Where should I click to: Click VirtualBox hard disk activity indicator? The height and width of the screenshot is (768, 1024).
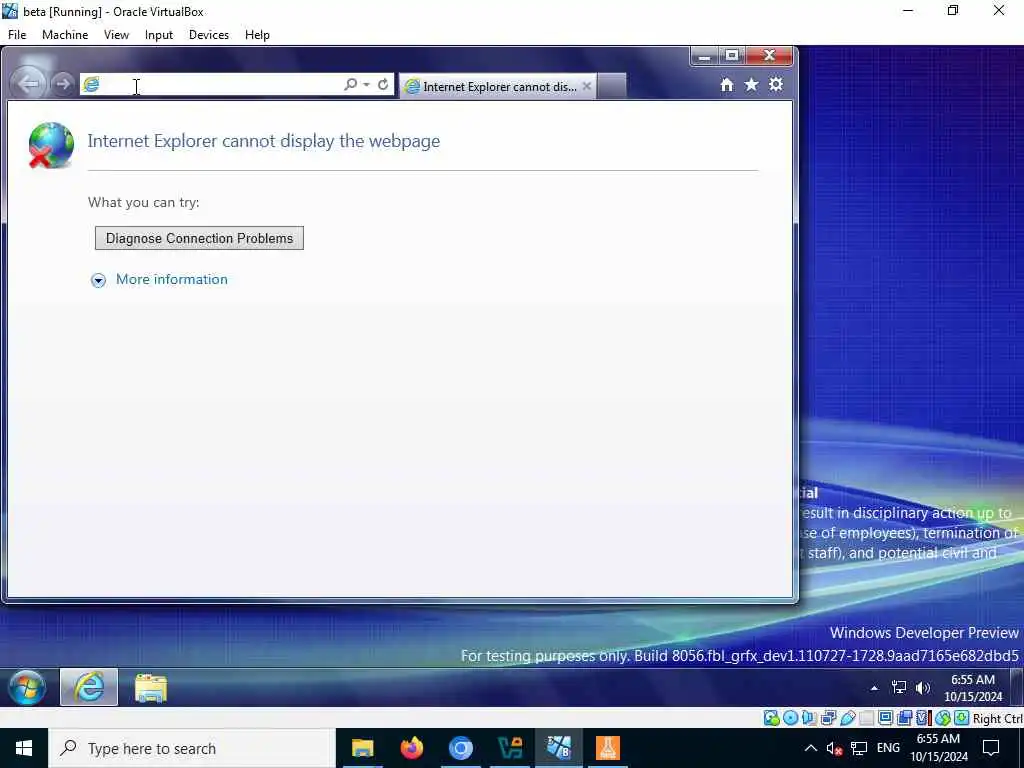tap(772, 718)
